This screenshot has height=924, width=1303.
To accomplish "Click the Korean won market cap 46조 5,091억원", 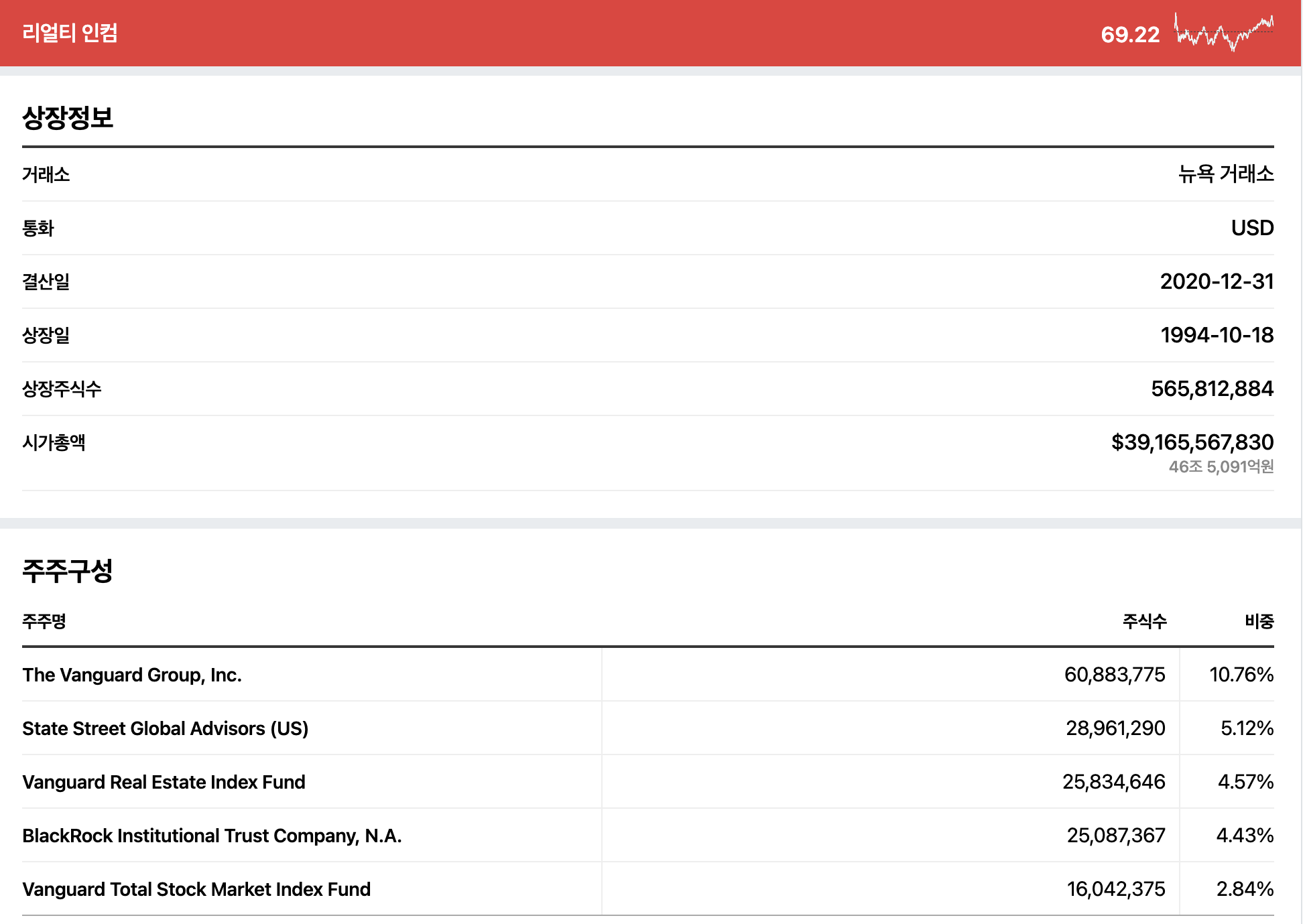I will click(1221, 467).
